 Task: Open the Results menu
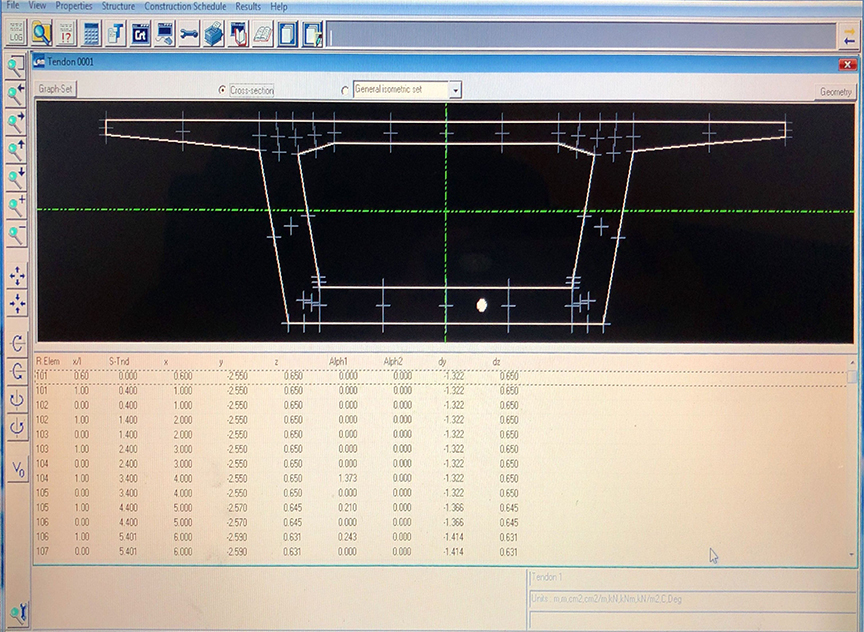point(248,6)
